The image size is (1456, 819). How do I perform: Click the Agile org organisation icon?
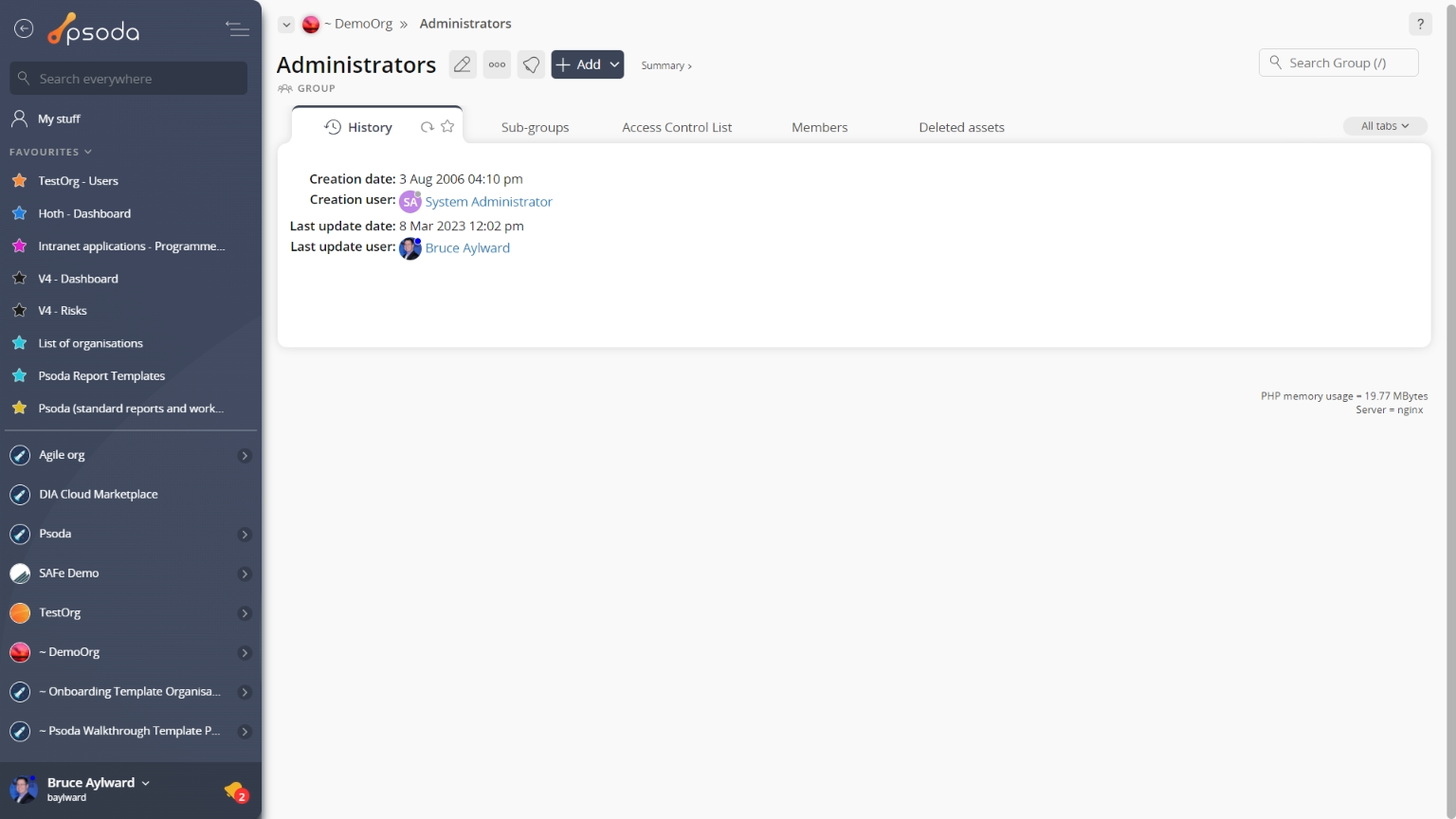(20, 455)
